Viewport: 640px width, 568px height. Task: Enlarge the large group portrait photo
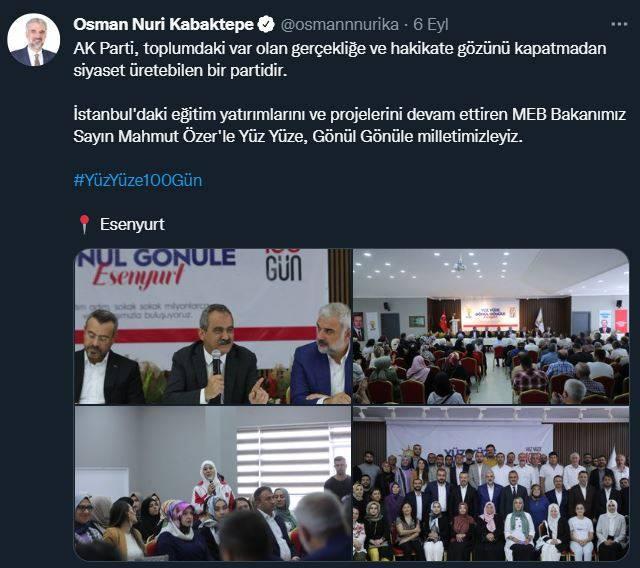click(491, 484)
